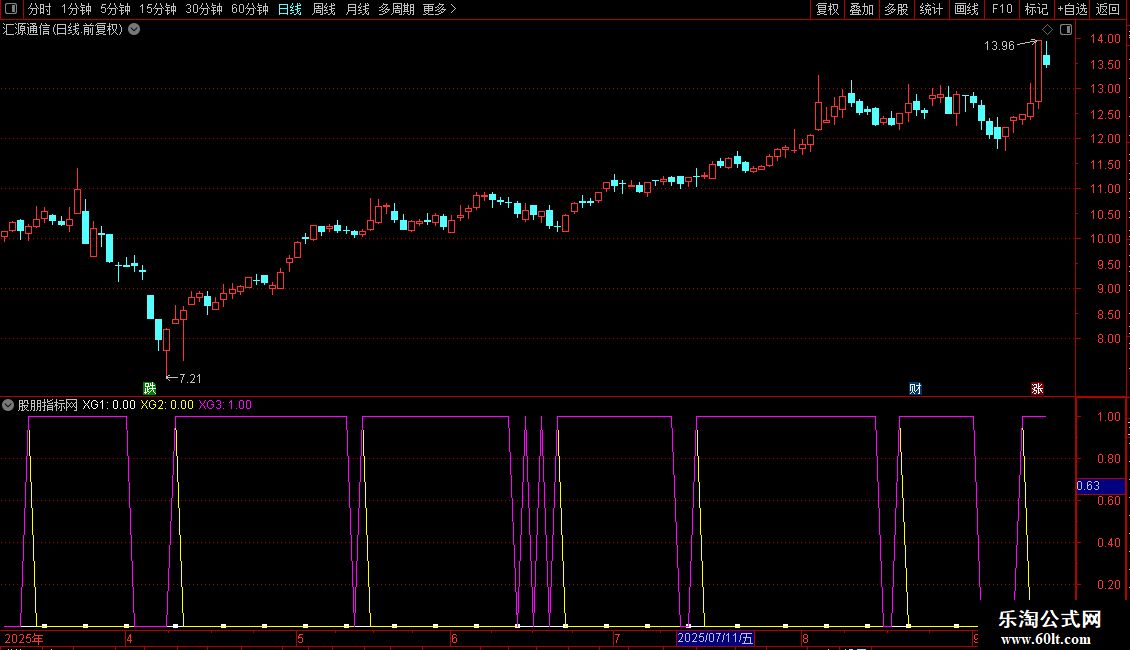1130x650 pixels.
Task: Select the 30分钟 period
Action: tap(204, 9)
